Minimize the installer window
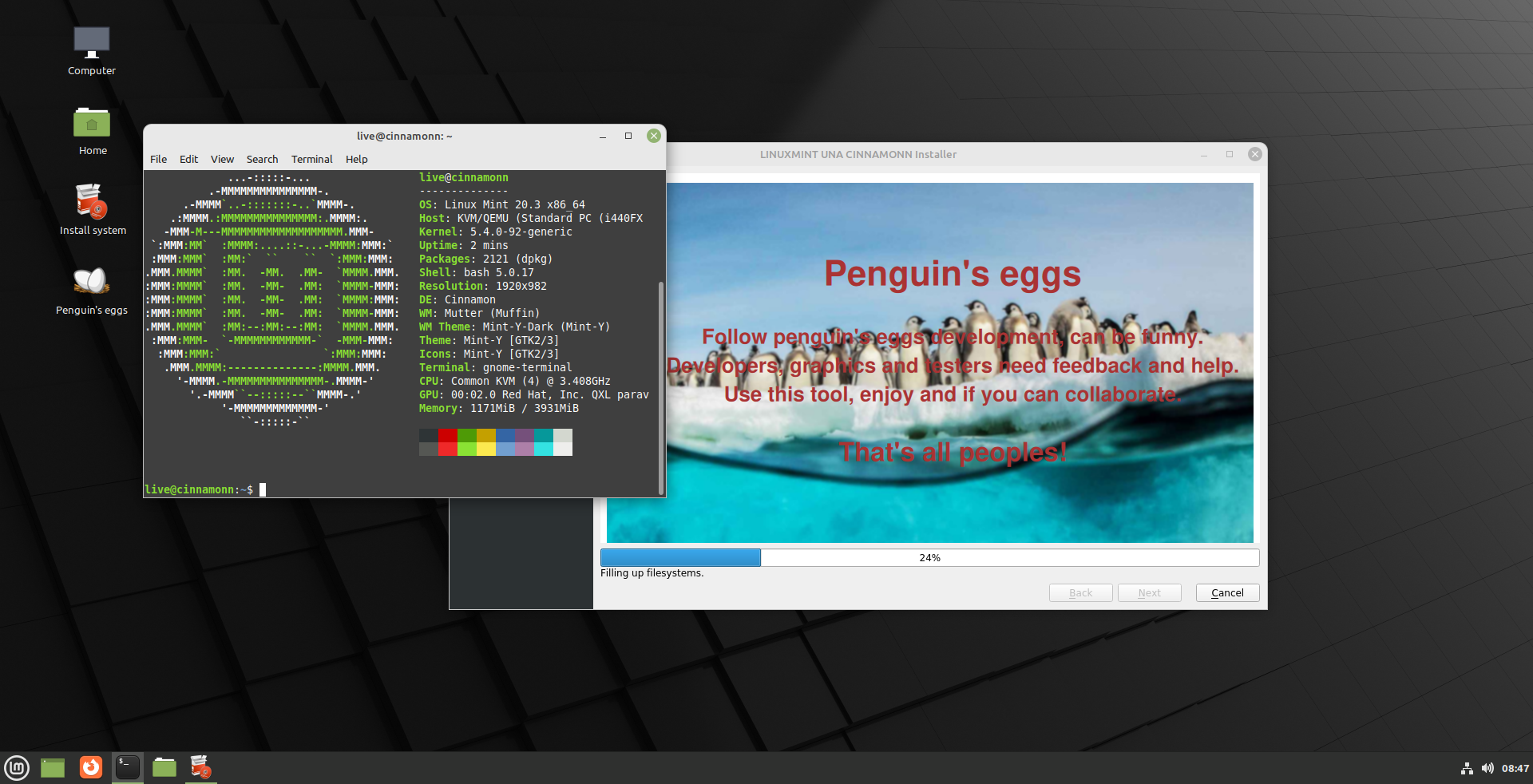This screenshot has height=784, width=1533. point(1203,154)
